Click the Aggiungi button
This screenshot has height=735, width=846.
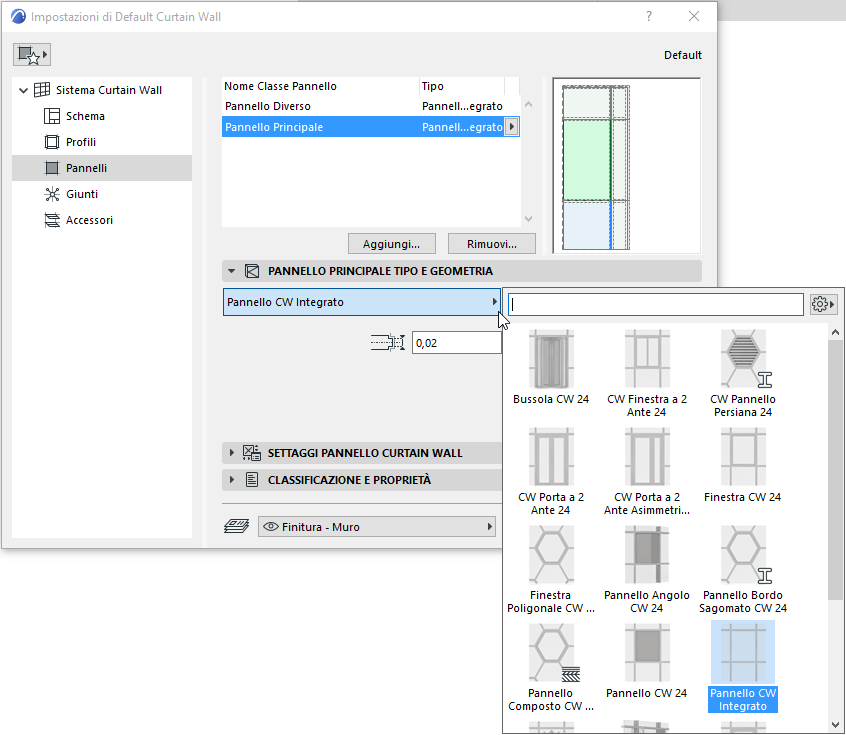click(x=392, y=244)
